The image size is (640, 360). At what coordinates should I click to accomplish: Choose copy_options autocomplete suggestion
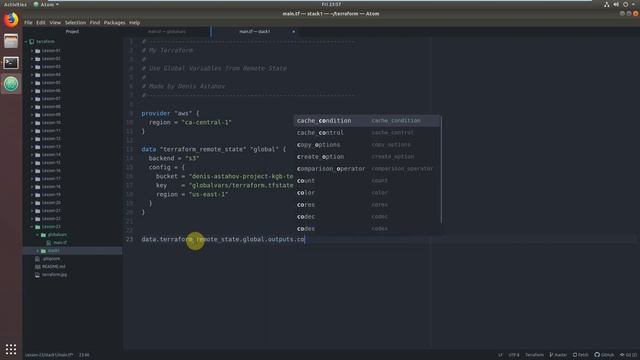coord(367,145)
